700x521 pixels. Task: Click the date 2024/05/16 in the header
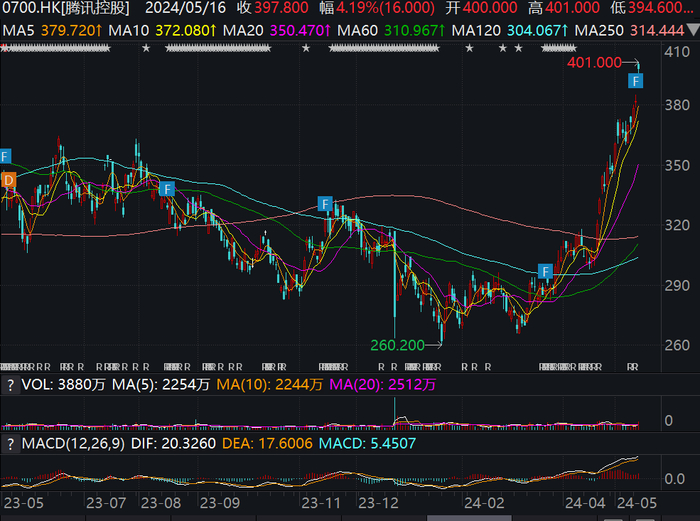[186, 8]
